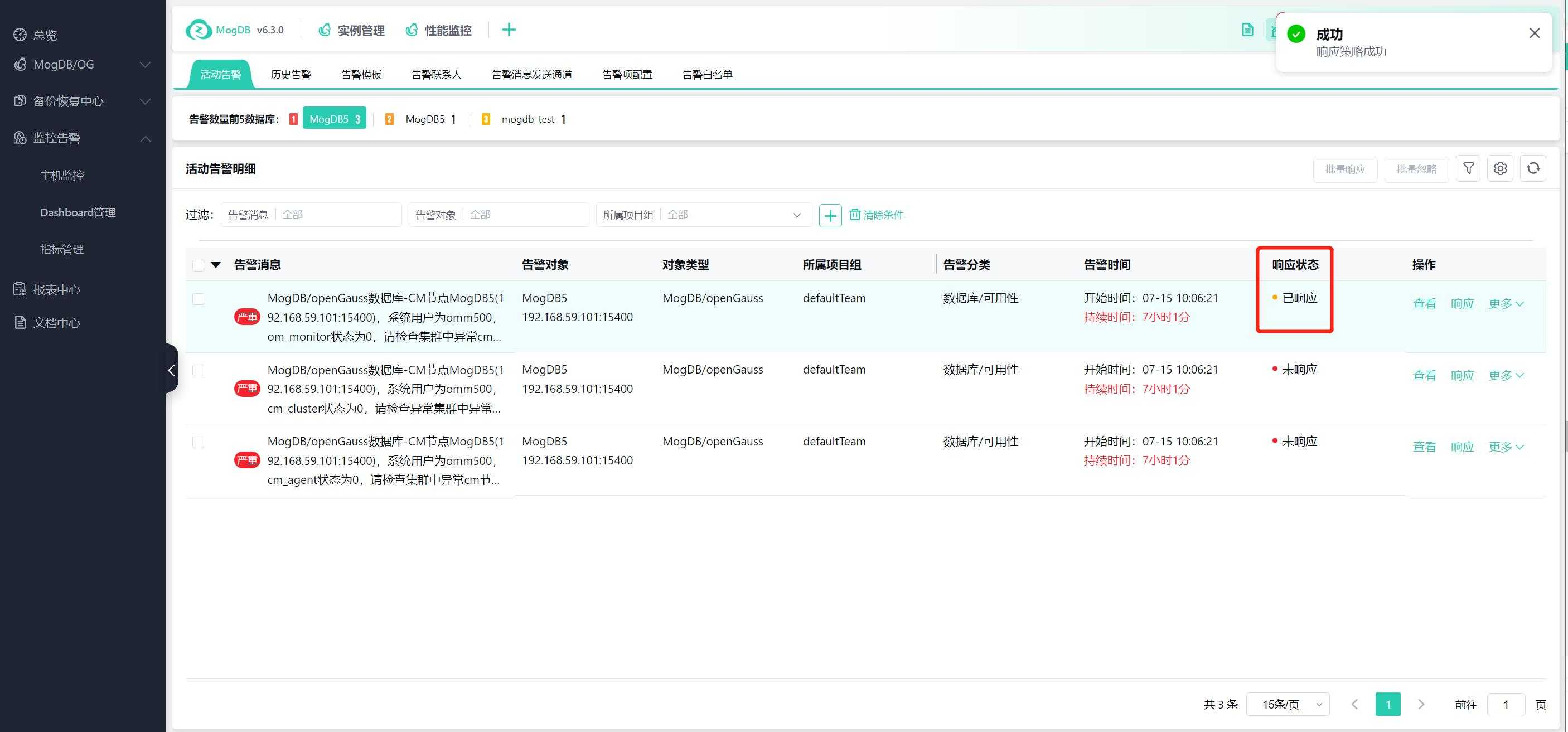Click the 告警消息 filter input field

point(311,215)
